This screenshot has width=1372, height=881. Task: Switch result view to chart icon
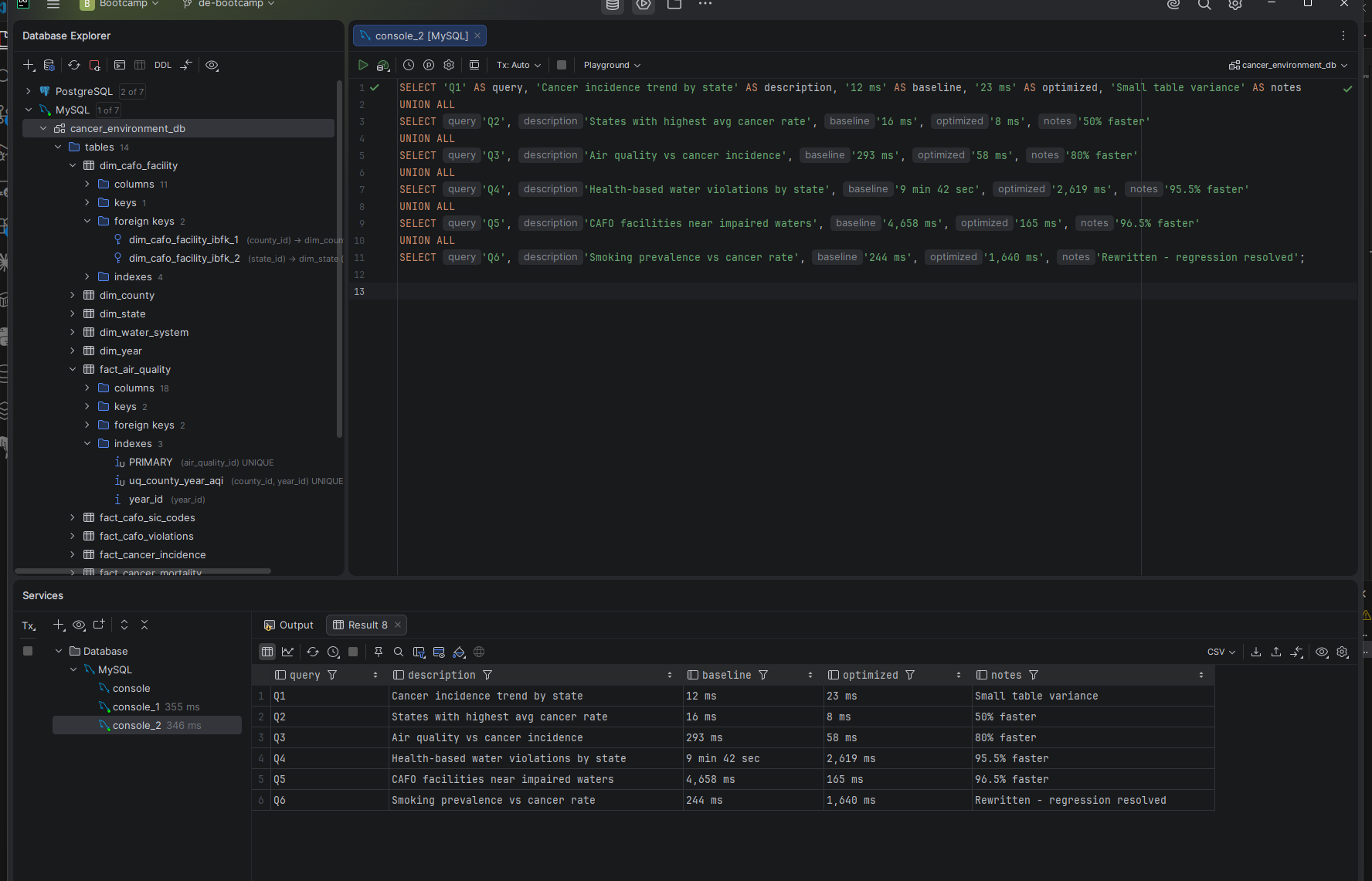point(287,652)
